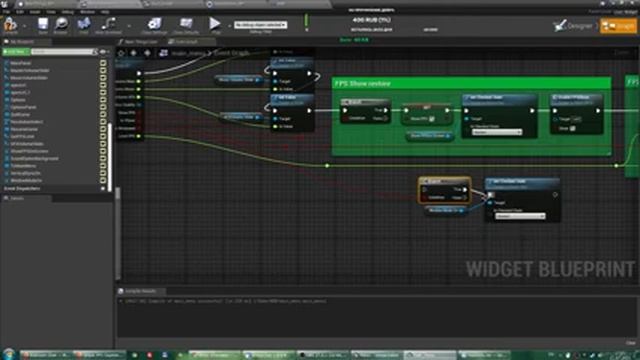Image resolution: width=640 pixels, height=360 pixels.
Task: Open the Windows Start button
Action: [x=8, y=354]
